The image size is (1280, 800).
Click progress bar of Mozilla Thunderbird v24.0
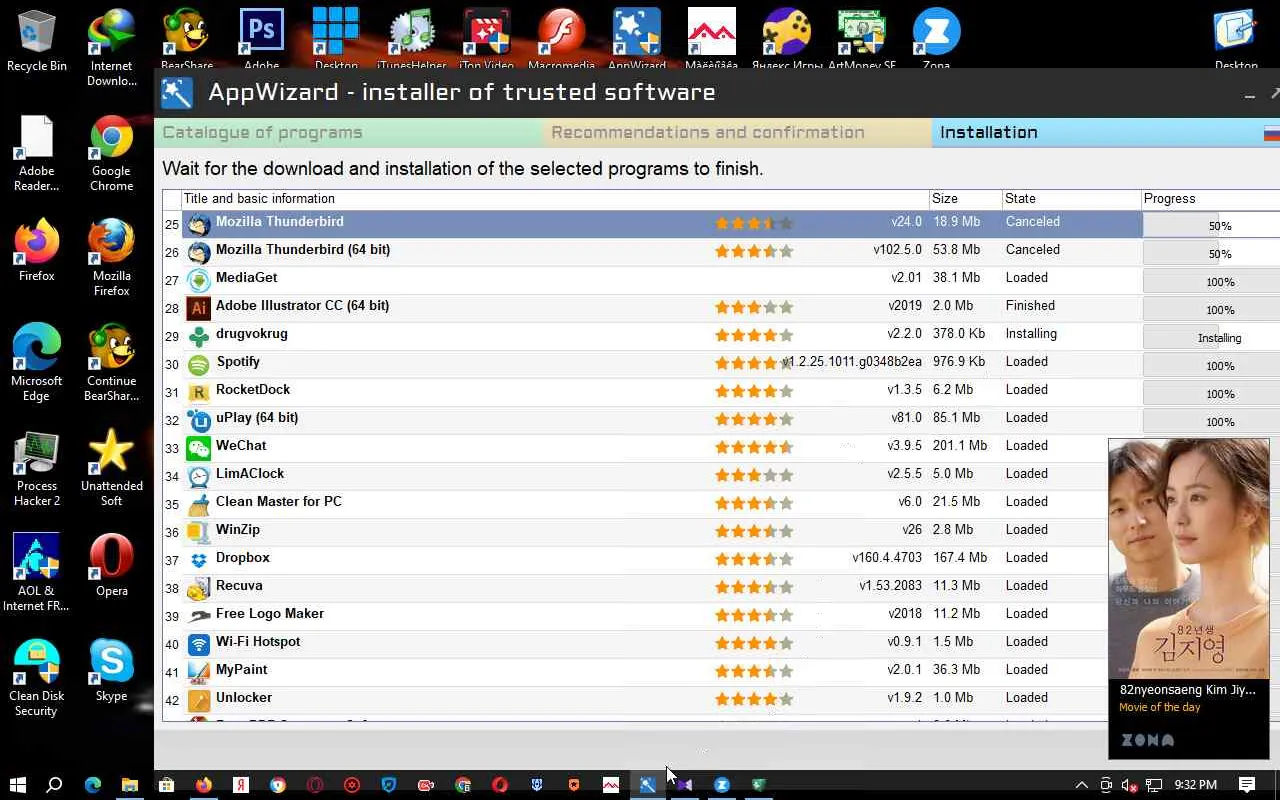pyautogui.click(x=1212, y=225)
